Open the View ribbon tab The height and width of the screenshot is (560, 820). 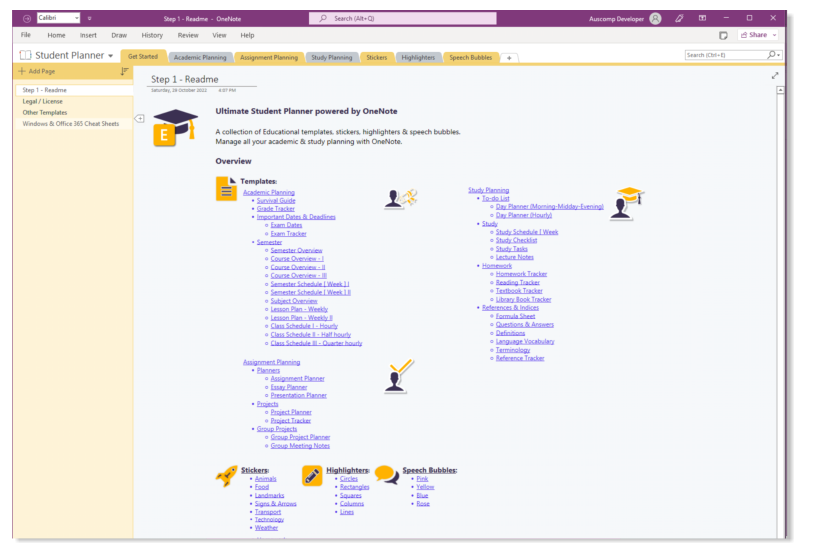point(219,35)
